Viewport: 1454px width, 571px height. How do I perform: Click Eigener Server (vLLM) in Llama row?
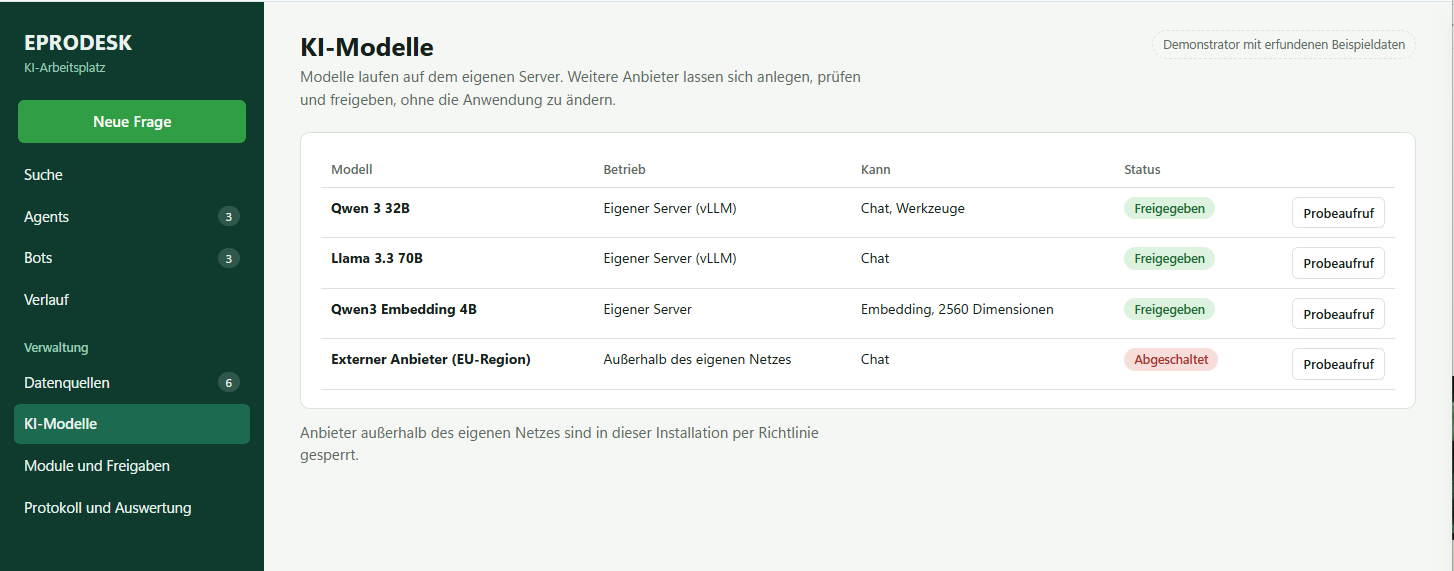(670, 259)
